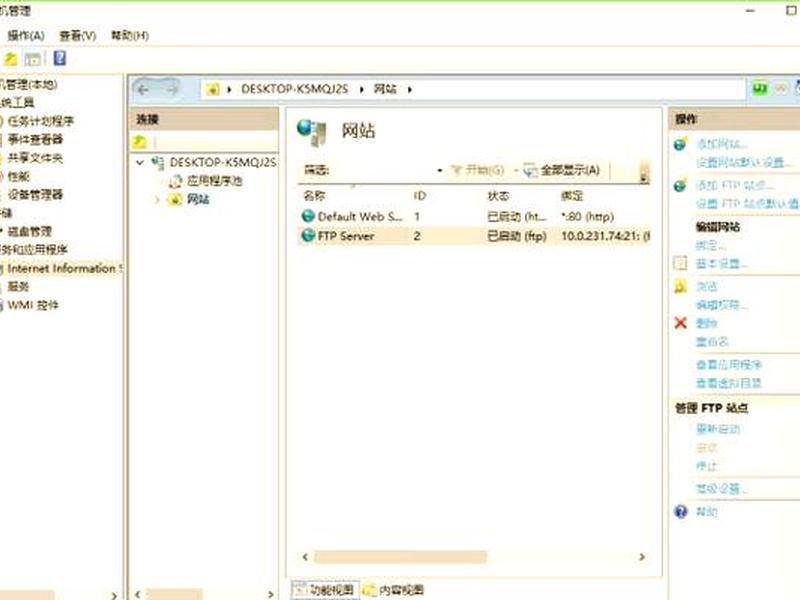Click the 编辑权限 link

(721, 305)
